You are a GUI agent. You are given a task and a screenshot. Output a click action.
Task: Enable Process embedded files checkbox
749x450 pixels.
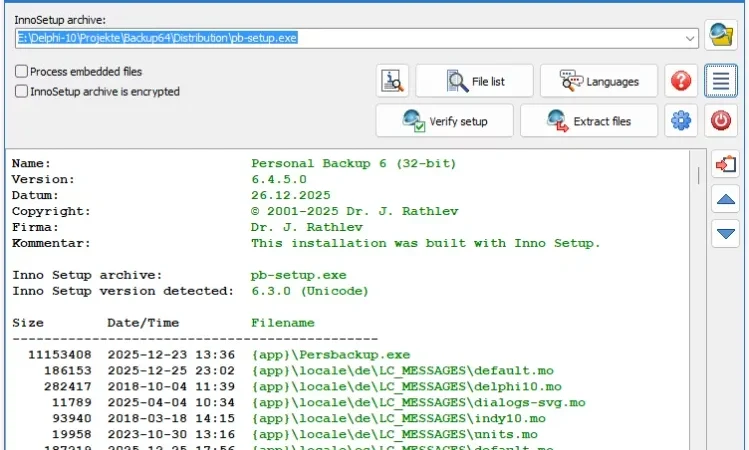coord(21,72)
